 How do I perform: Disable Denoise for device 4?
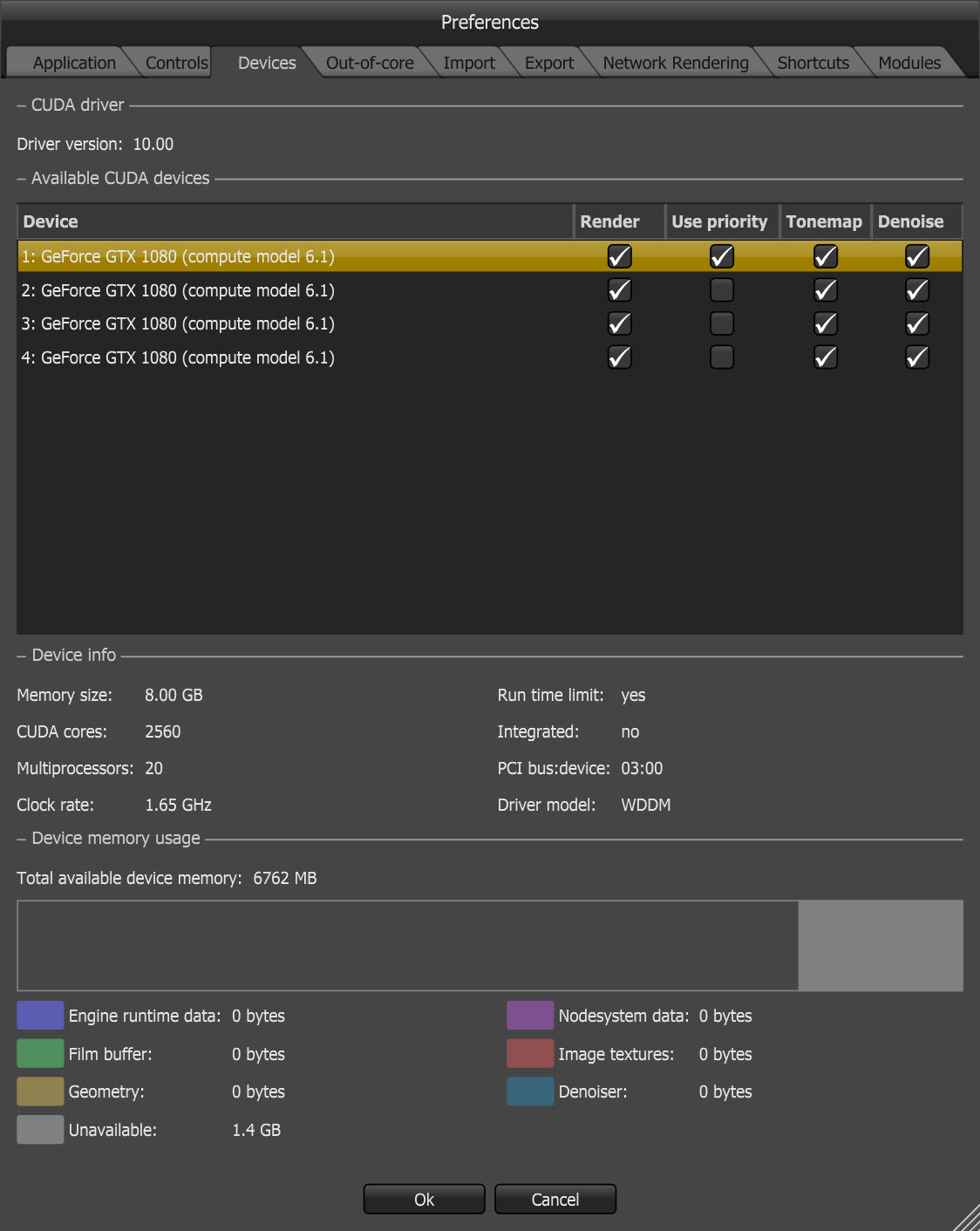(916, 357)
